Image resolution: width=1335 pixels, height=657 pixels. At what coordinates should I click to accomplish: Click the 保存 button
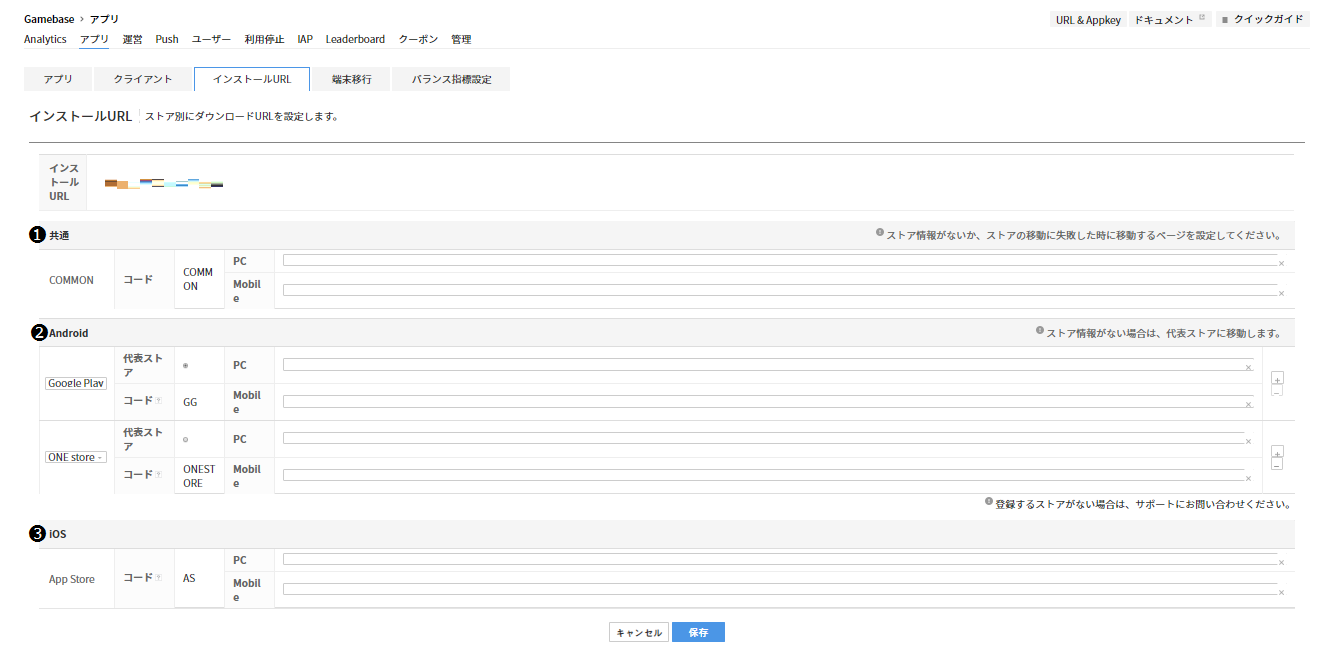tap(698, 632)
